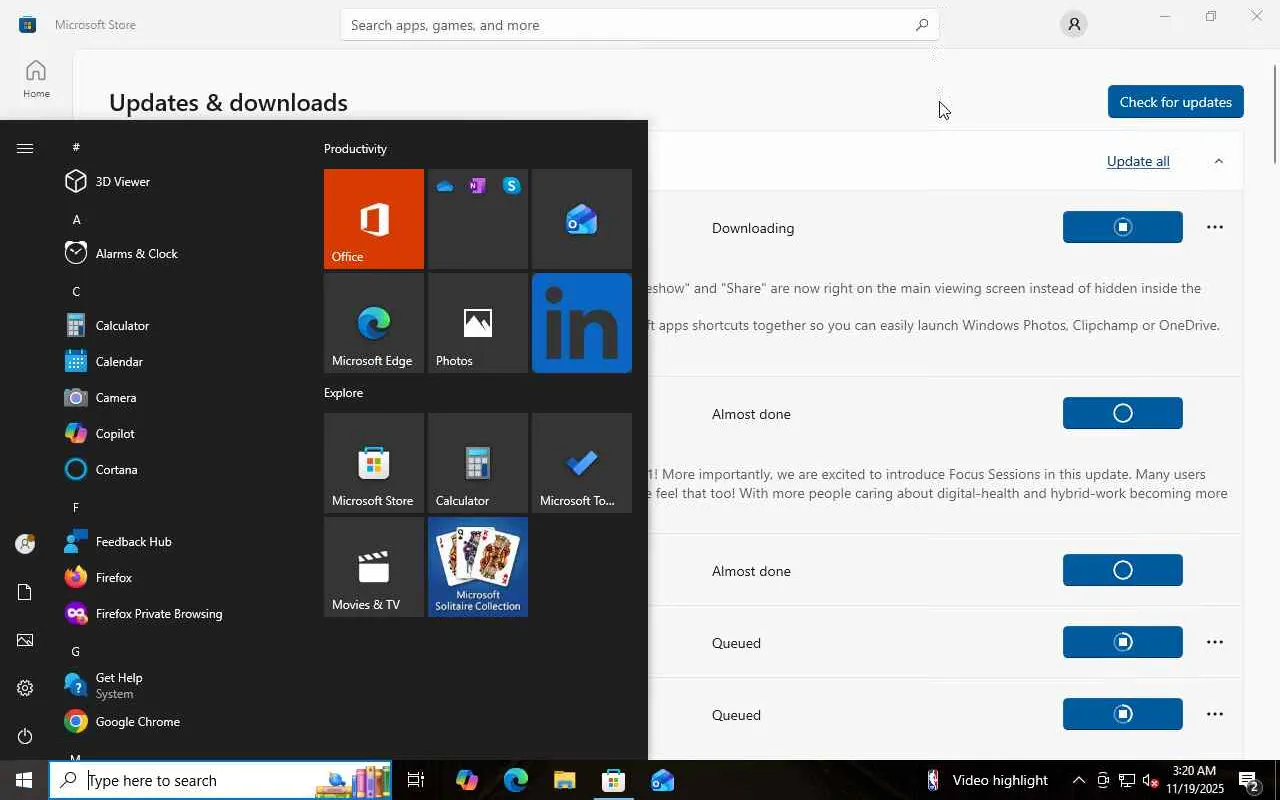This screenshot has height=800, width=1280.
Task: Open File Explorer from the taskbar
Action: tap(565, 780)
